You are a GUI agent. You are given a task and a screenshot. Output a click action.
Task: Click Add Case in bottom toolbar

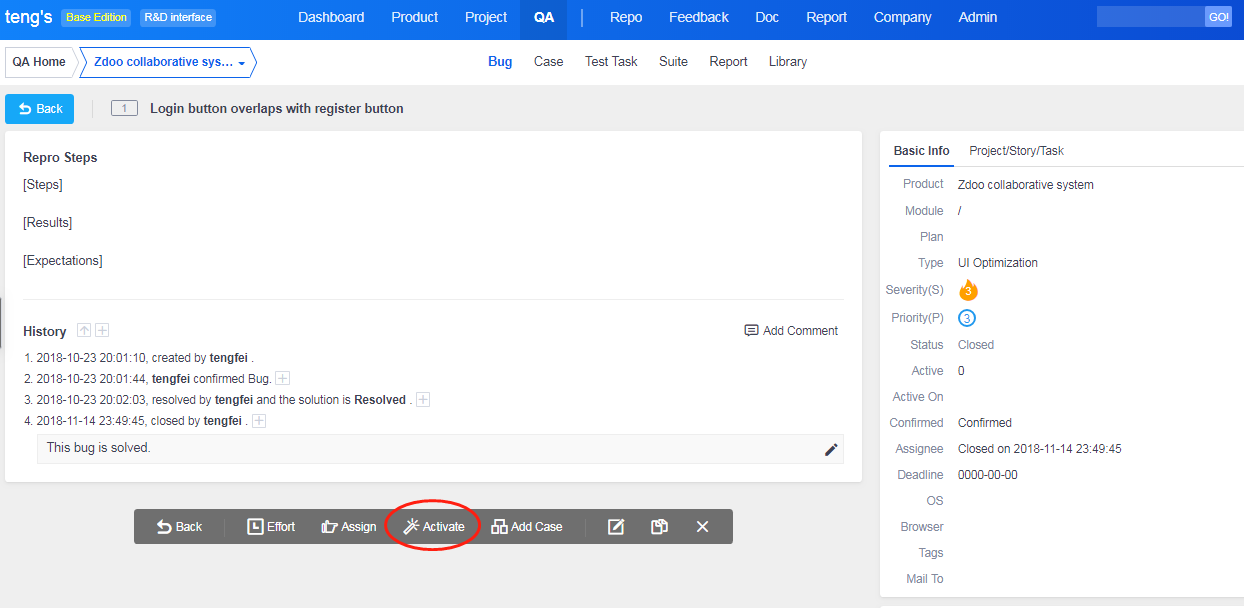pos(527,527)
